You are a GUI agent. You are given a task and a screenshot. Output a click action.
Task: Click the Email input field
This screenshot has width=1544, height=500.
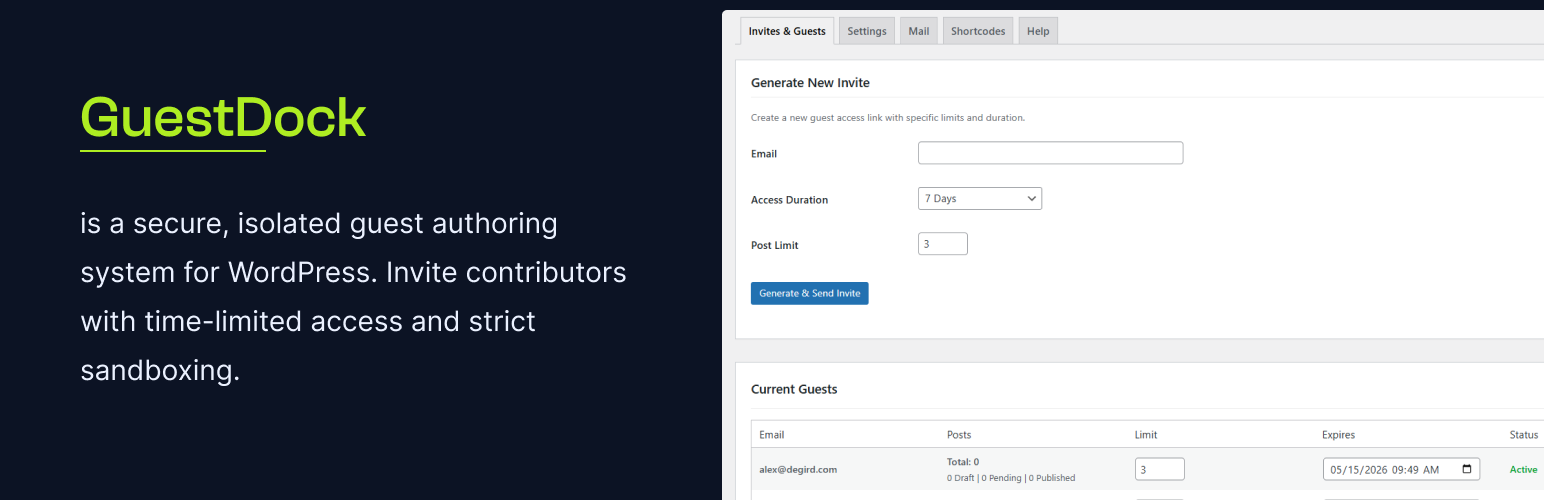[1050, 153]
